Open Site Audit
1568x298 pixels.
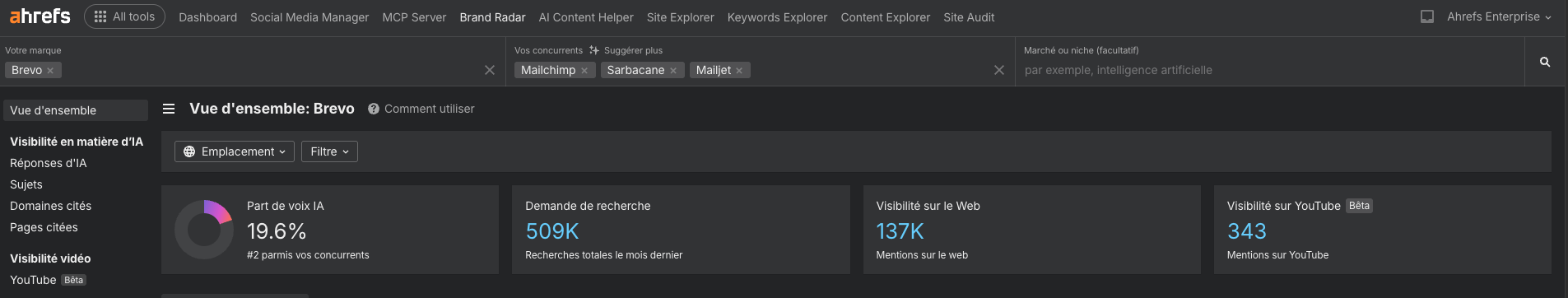969,17
